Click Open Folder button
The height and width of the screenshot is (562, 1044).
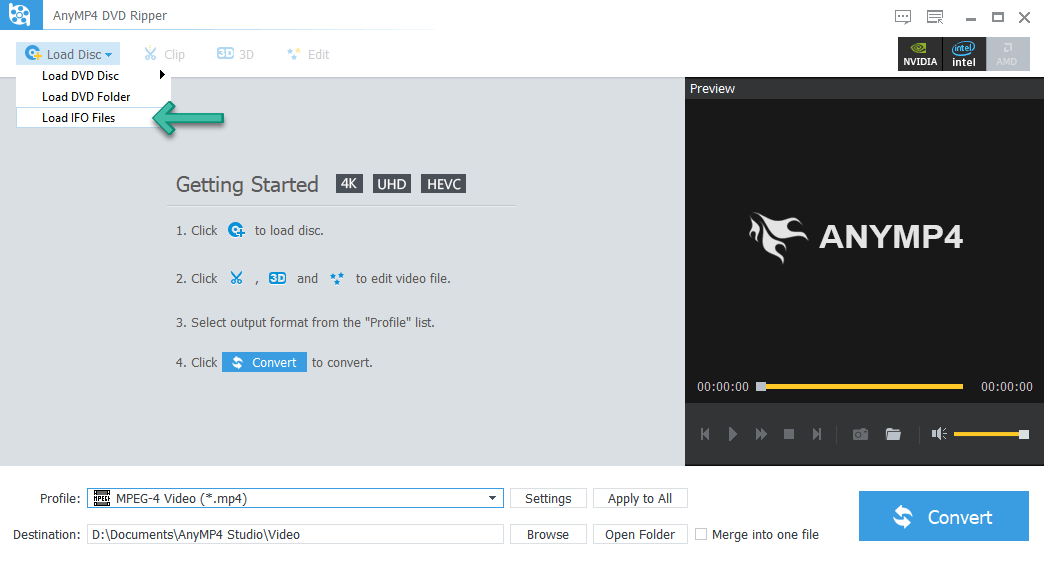pos(640,534)
